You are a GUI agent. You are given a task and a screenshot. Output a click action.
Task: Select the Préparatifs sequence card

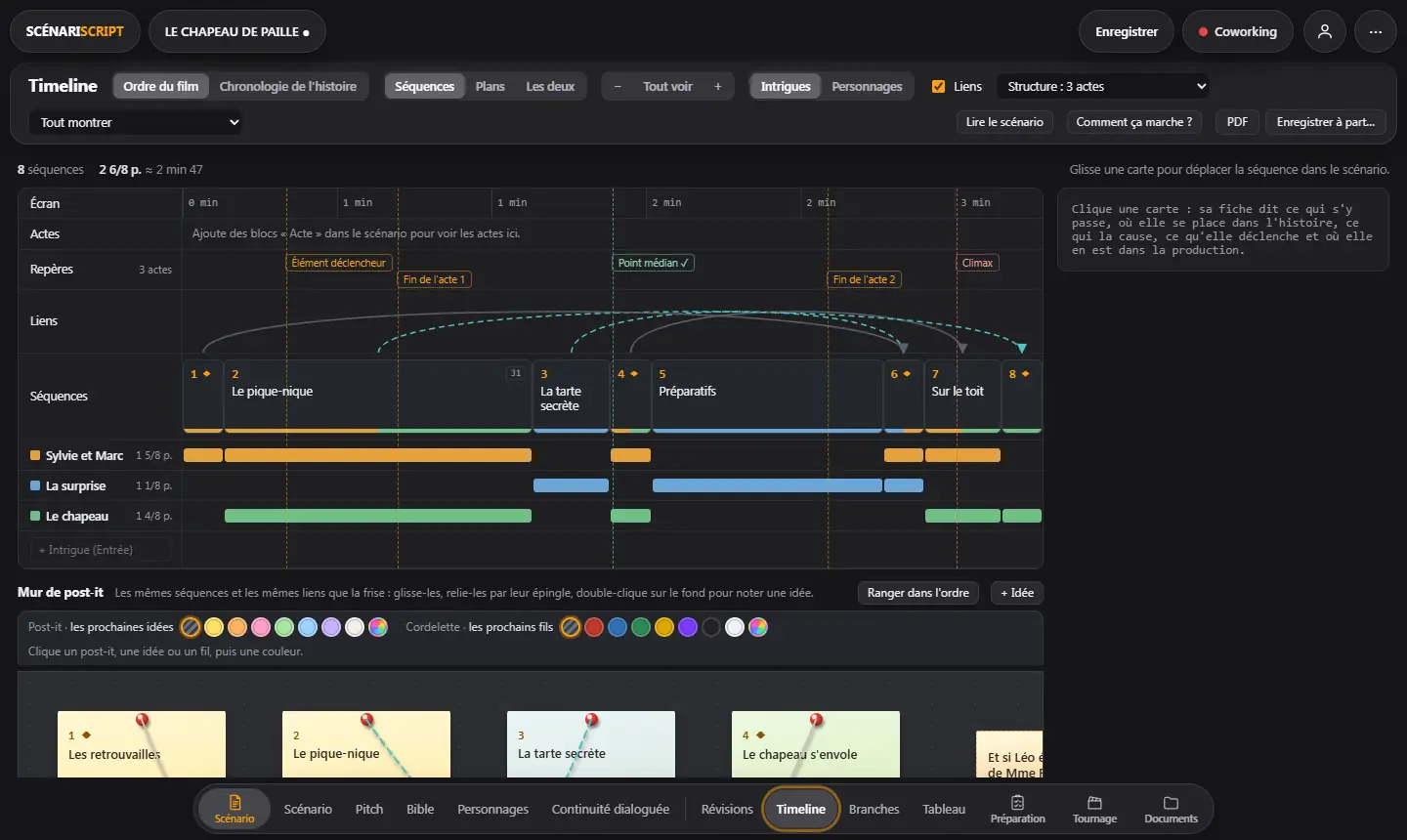pos(768,396)
